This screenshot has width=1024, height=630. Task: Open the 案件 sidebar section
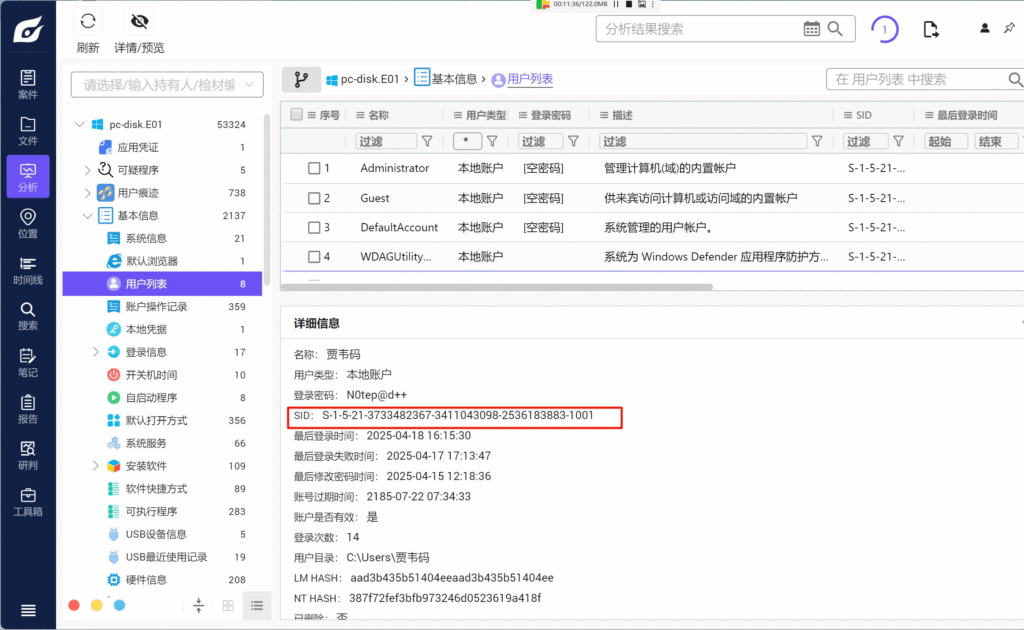pos(28,84)
